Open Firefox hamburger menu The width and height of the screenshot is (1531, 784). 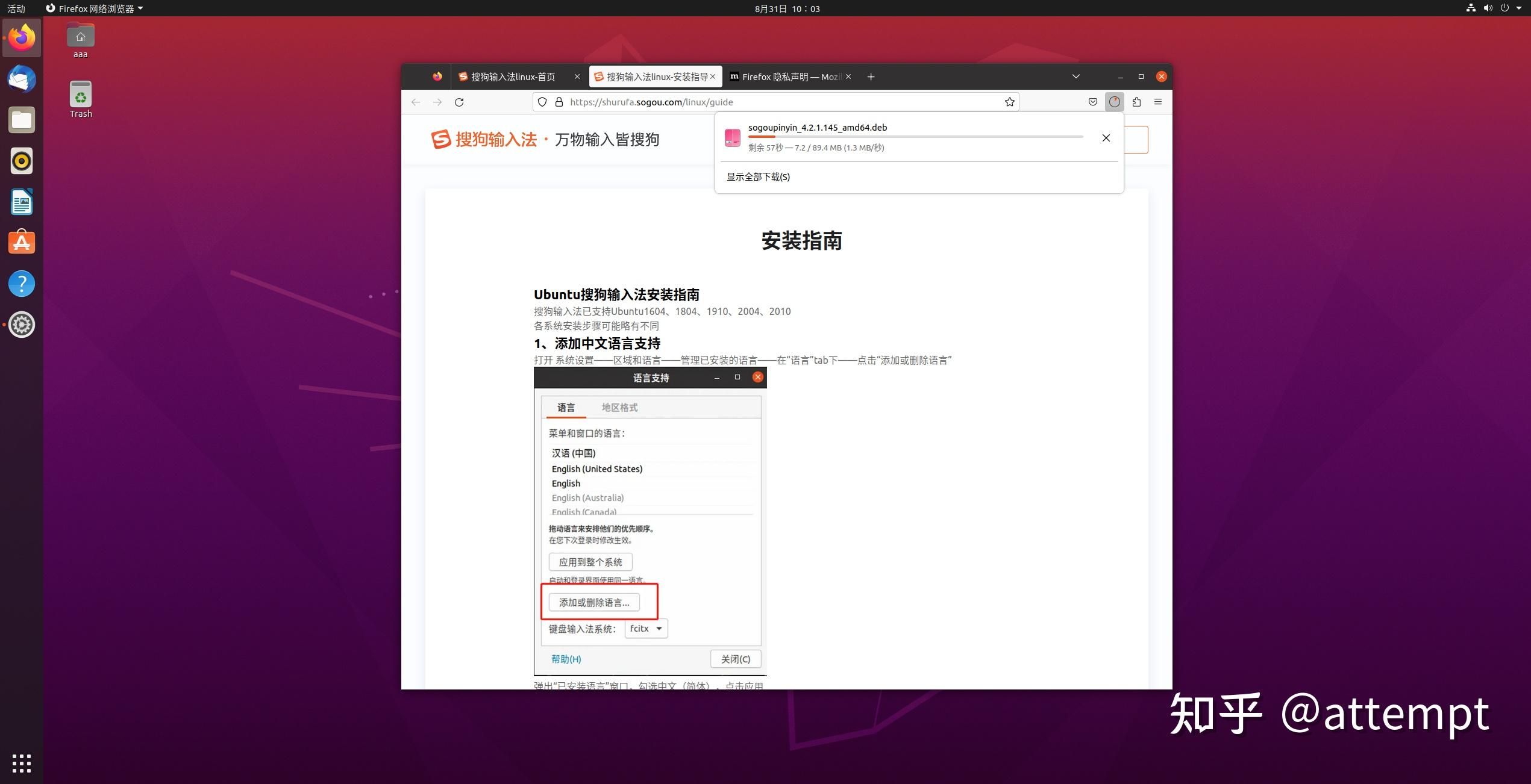pyautogui.click(x=1158, y=102)
